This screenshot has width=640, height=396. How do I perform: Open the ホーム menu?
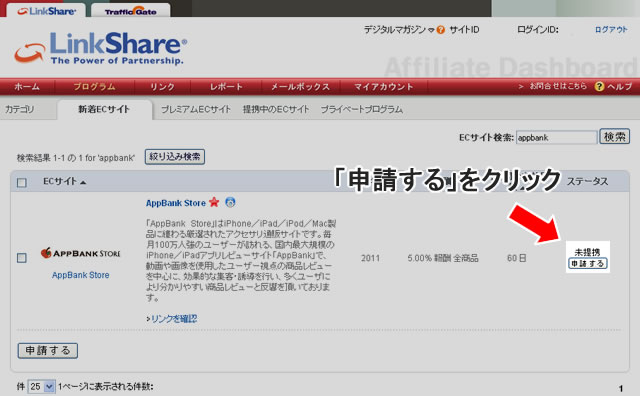tap(27, 87)
